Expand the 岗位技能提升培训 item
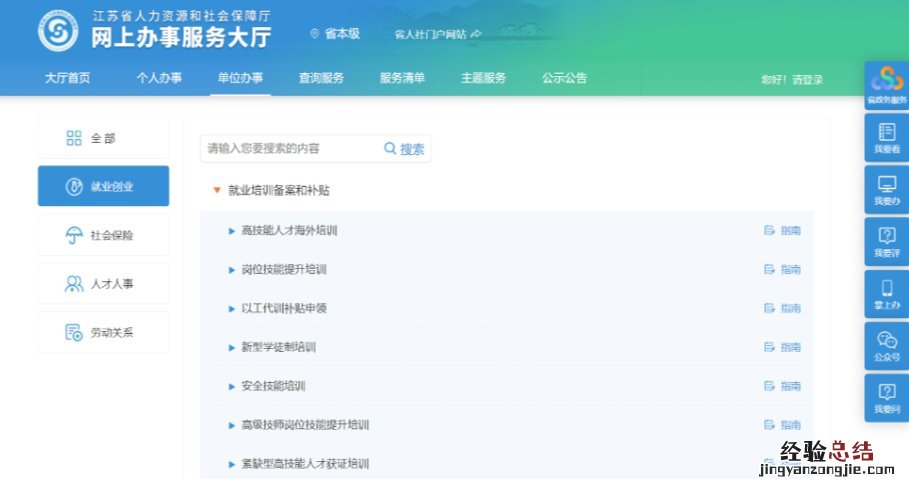This screenshot has height=488, width=909. [231, 270]
